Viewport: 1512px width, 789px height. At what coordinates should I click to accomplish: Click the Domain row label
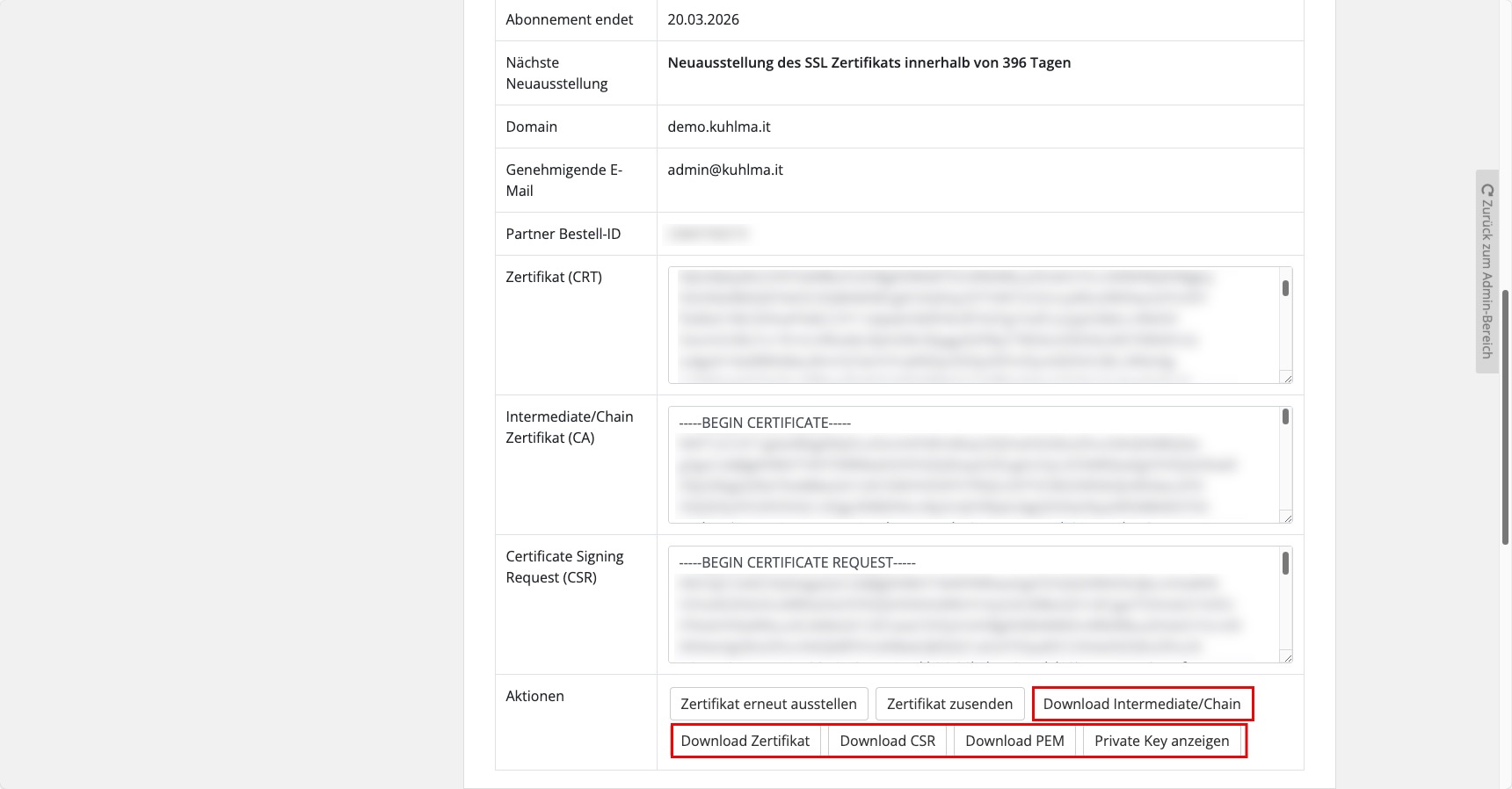click(x=532, y=127)
